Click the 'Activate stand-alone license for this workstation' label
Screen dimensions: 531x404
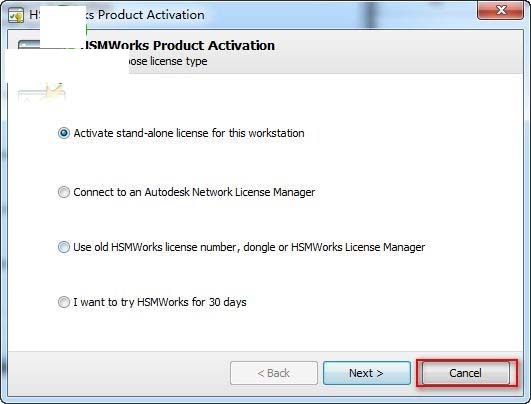(x=189, y=133)
